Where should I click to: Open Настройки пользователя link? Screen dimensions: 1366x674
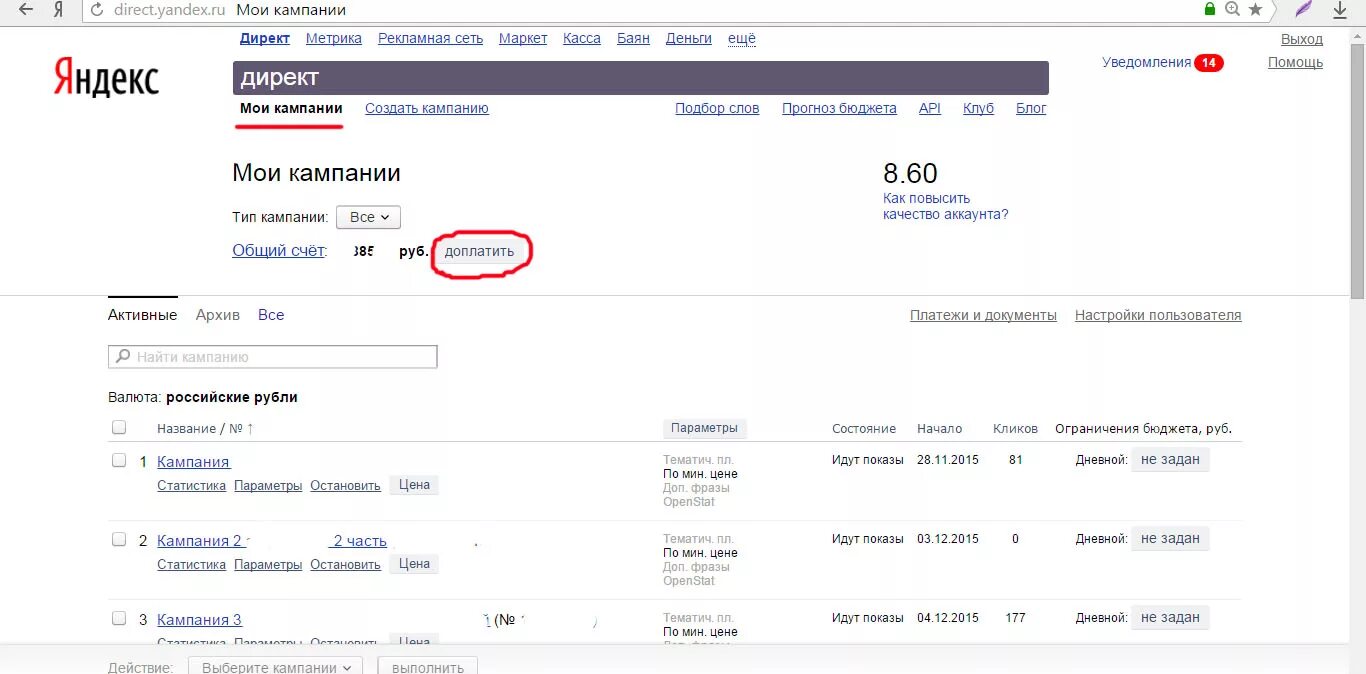coord(1158,315)
